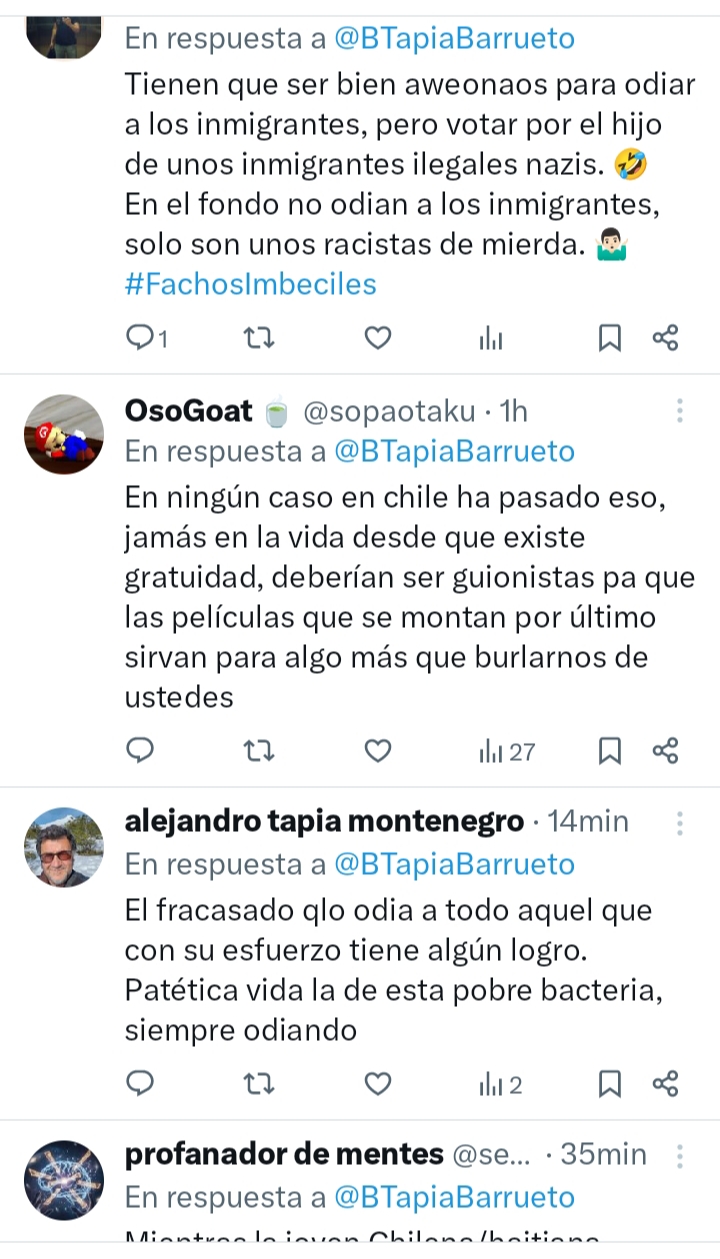Share alejandro tapia montenegro's tweet
Screen dimensions: 720x1259
(666, 1083)
